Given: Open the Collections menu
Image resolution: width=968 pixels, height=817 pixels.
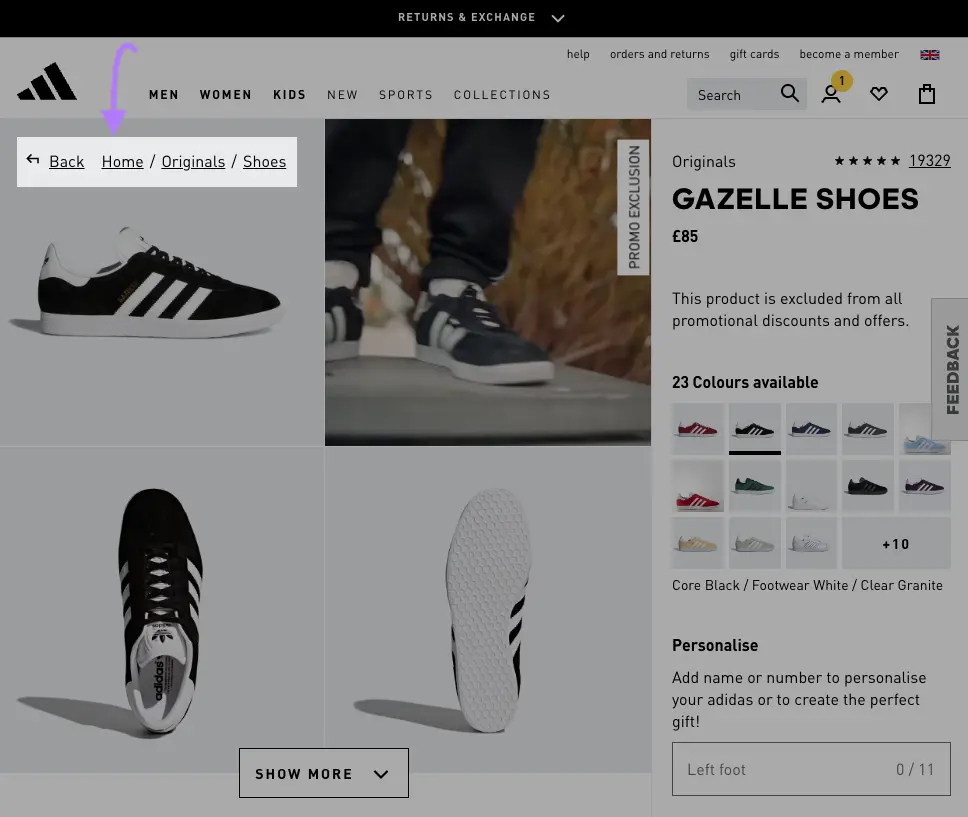Looking at the screenshot, I should (502, 94).
